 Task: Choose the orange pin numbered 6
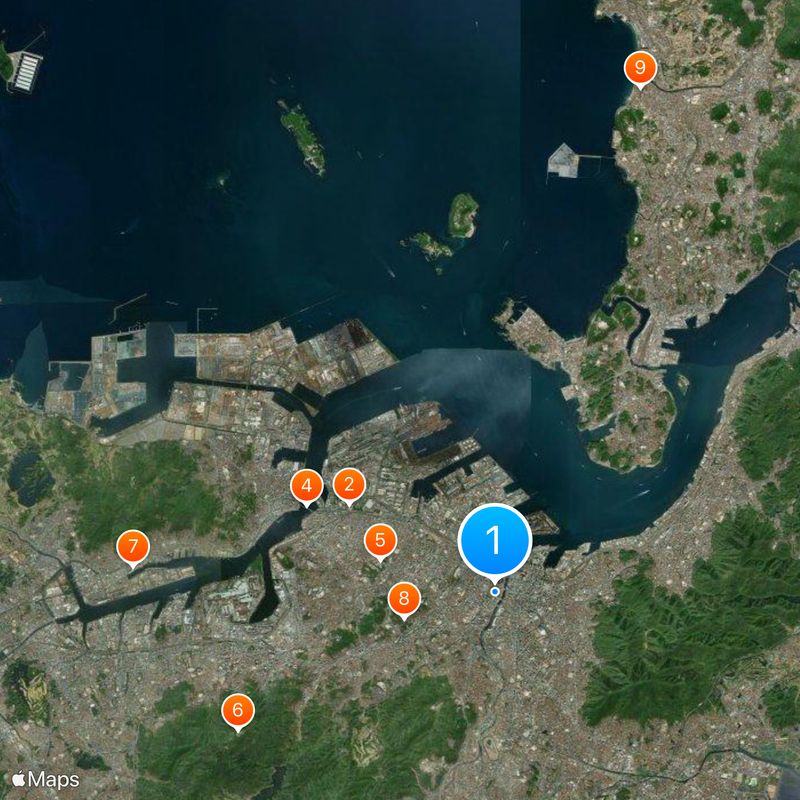point(238,711)
